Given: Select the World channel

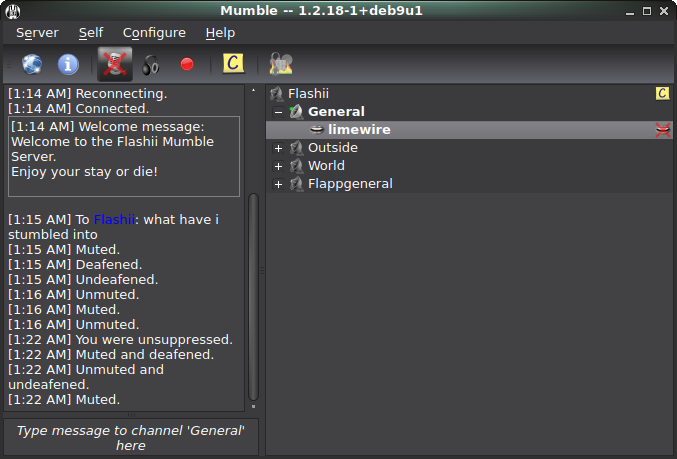Looking at the screenshot, I should (x=326, y=166).
